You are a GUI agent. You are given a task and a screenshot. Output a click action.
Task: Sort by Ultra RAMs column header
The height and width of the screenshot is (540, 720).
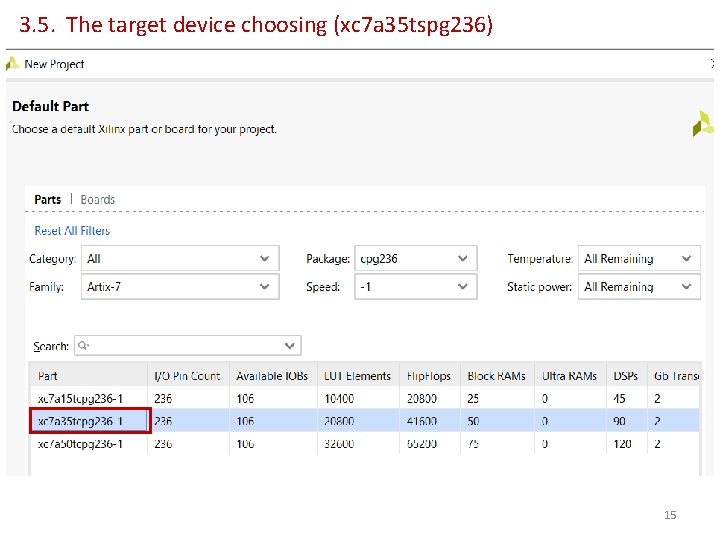tap(570, 376)
